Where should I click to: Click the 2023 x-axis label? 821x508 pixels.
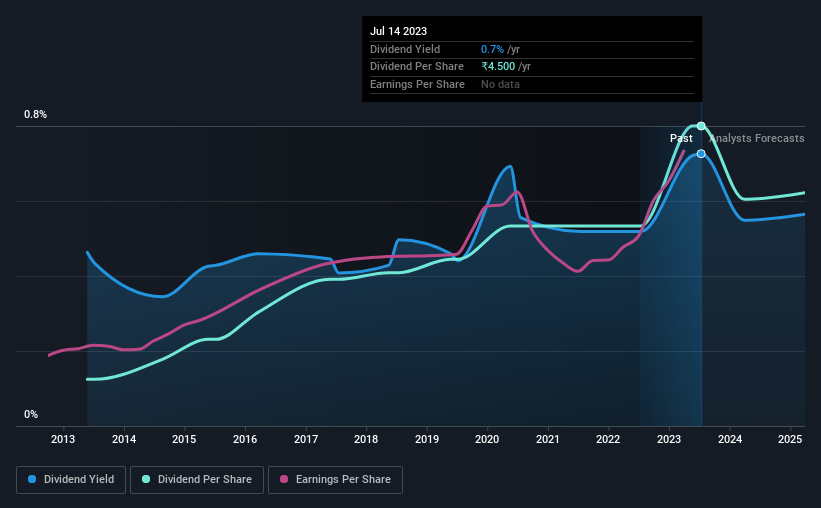pos(669,439)
